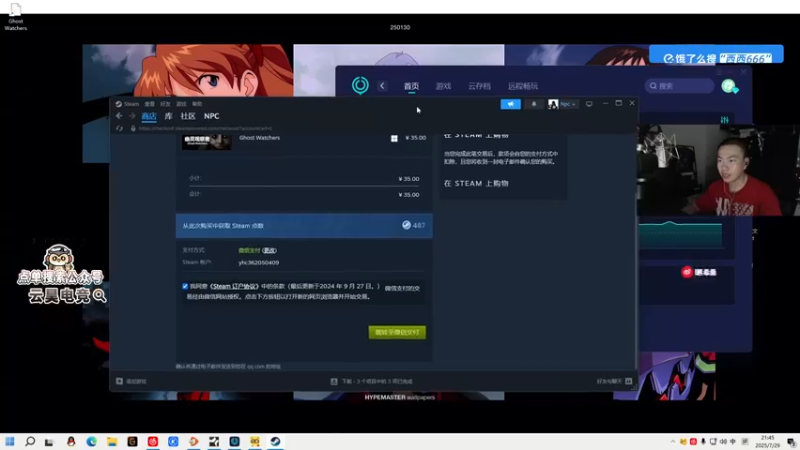Open File Explorer from the taskbar

click(x=112, y=441)
